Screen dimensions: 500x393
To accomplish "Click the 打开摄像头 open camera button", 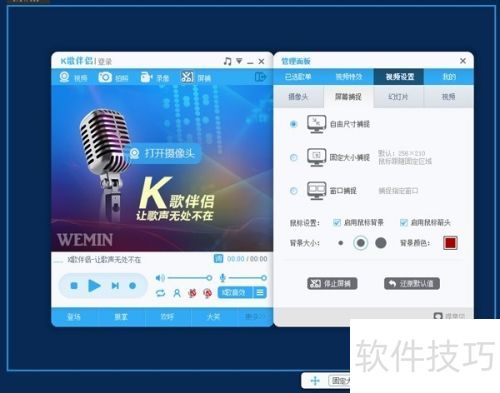I will [164, 153].
